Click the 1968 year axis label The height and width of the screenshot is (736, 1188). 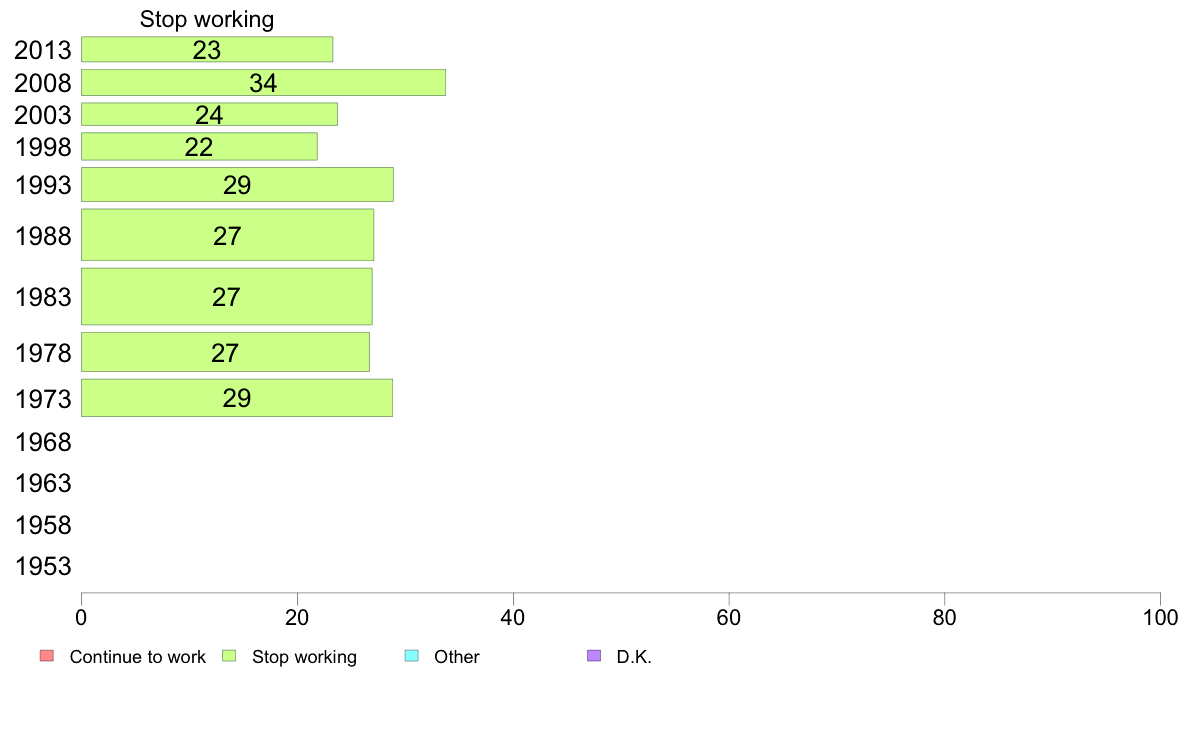pyautogui.click(x=43, y=443)
